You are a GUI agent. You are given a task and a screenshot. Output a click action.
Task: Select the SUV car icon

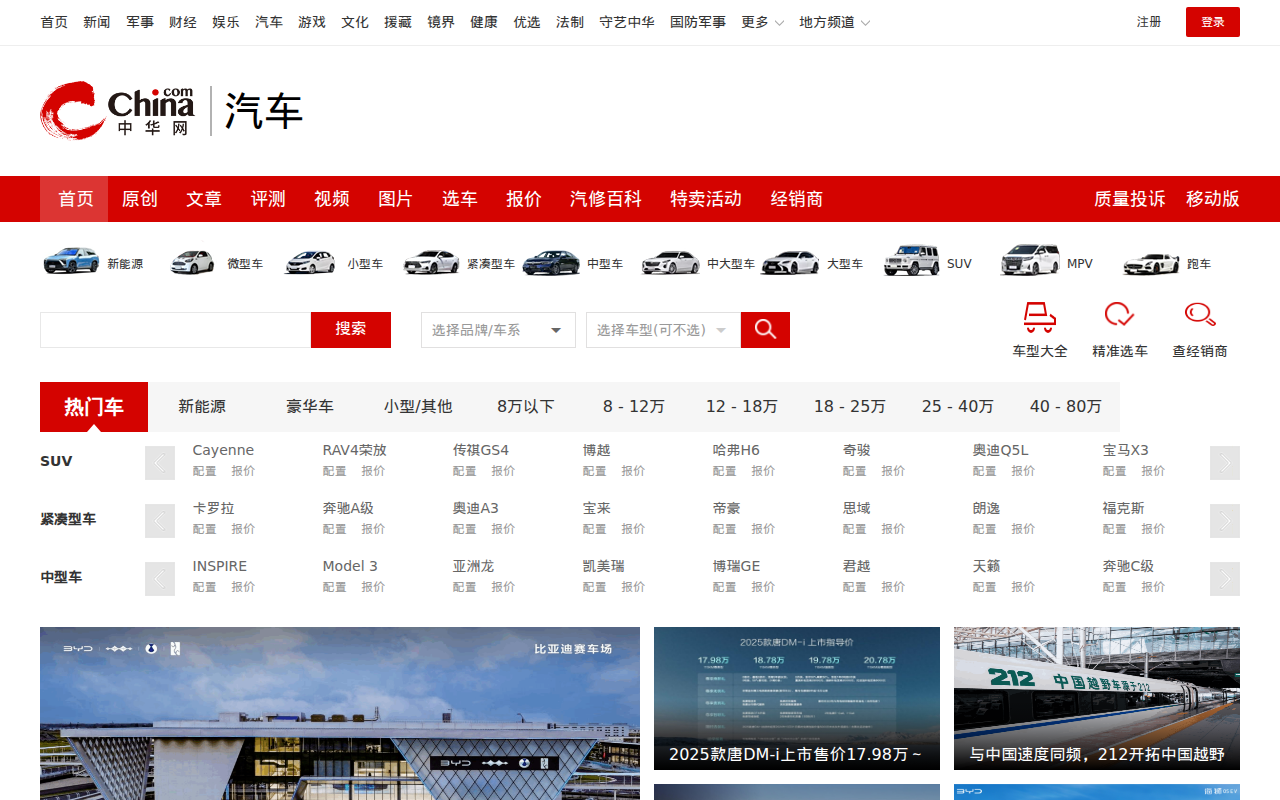pos(911,261)
